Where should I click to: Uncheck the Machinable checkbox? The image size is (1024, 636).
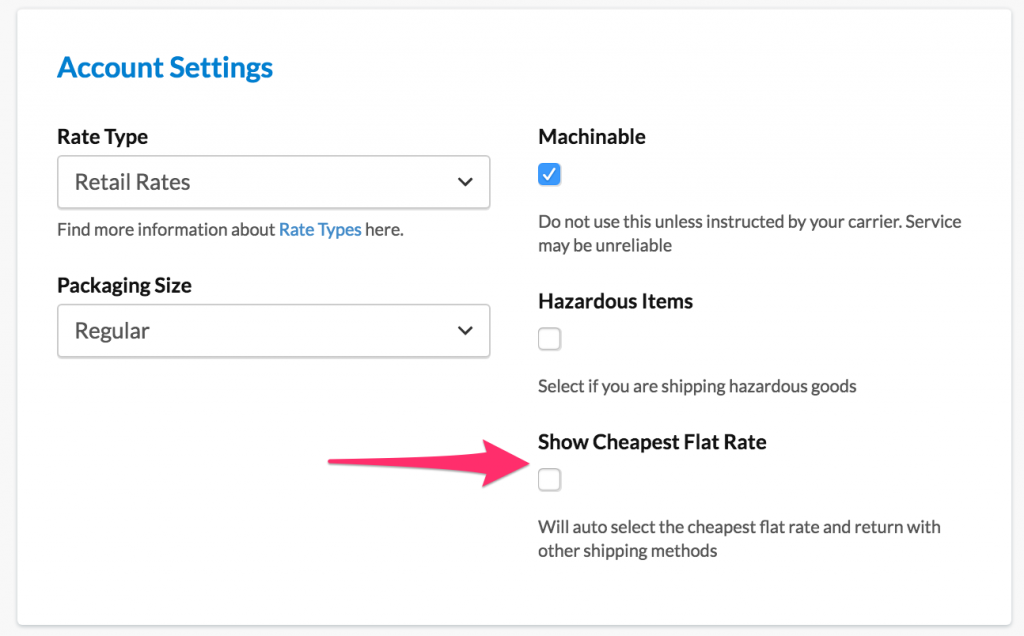coord(549,175)
